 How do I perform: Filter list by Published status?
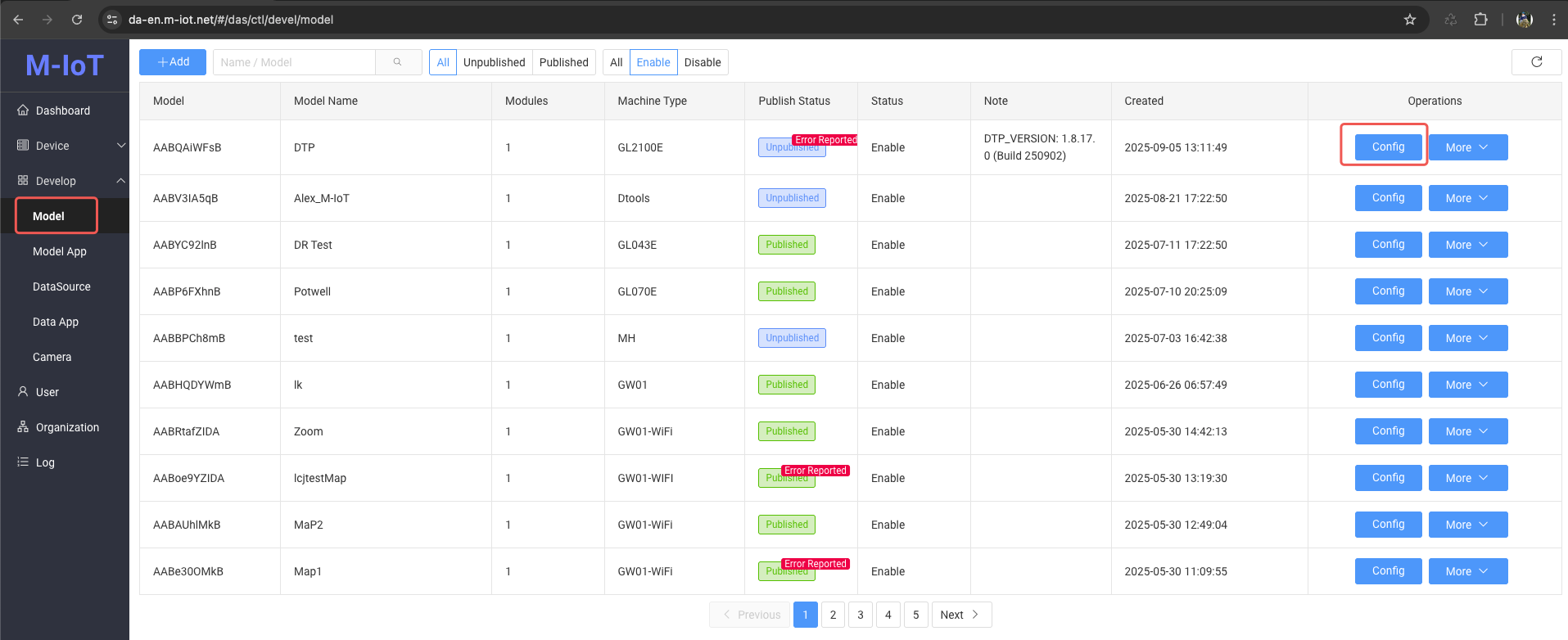click(563, 62)
